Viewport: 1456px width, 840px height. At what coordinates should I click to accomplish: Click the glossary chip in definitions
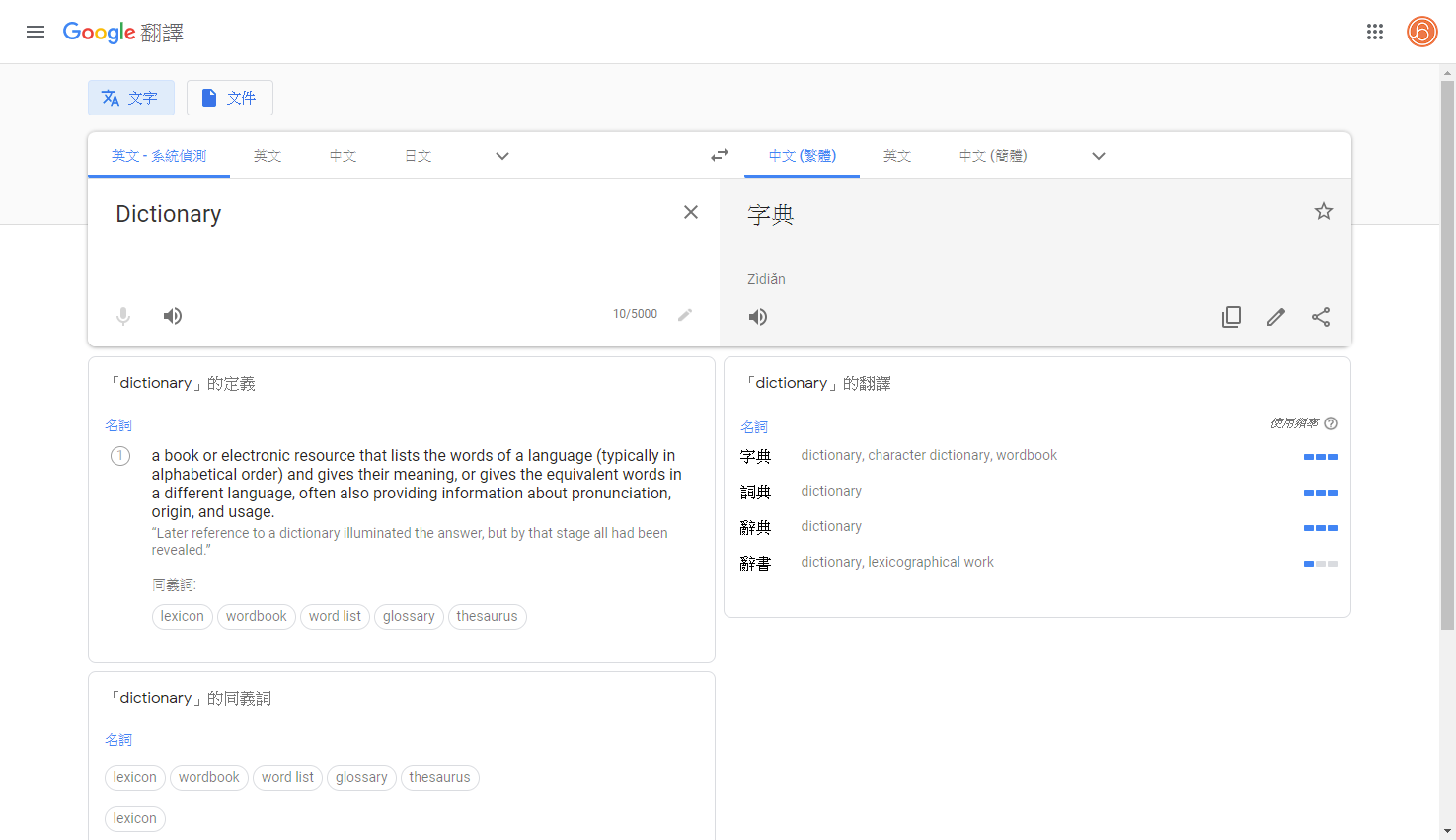409,616
